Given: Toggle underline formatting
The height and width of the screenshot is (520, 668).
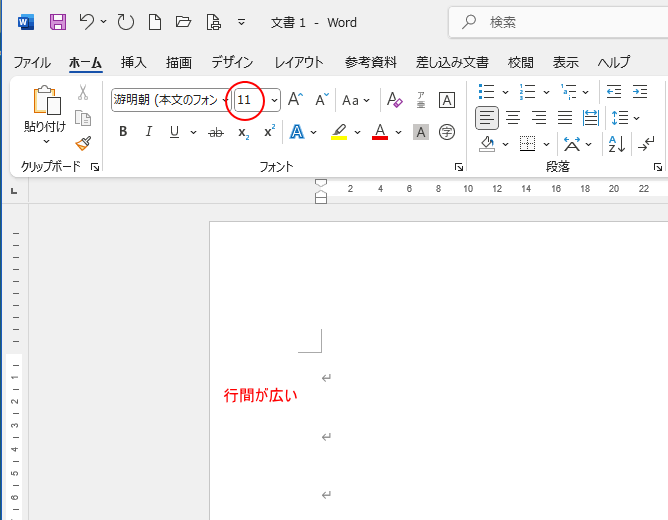Looking at the screenshot, I should 174,132.
